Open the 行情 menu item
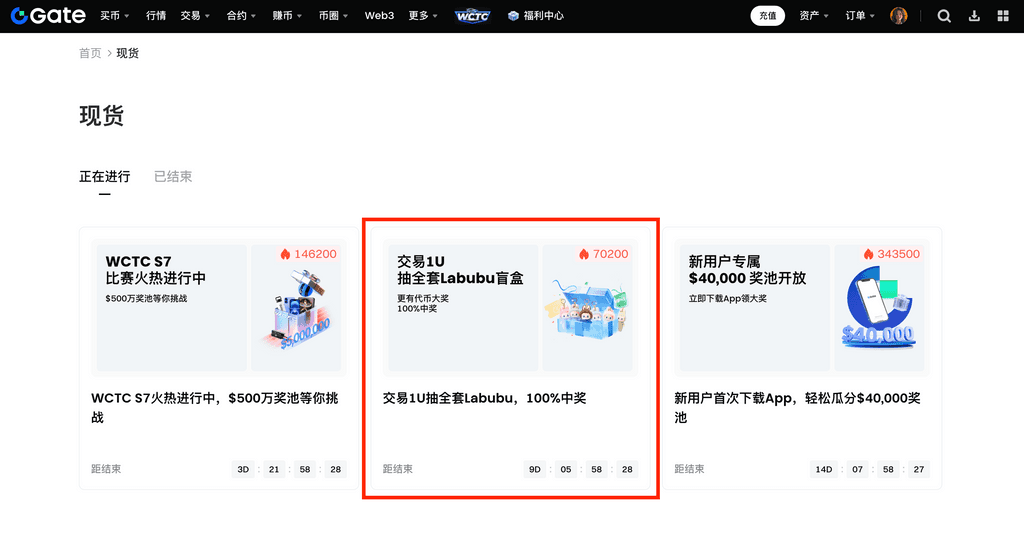The image size is (1024, 536). point(156,16)
